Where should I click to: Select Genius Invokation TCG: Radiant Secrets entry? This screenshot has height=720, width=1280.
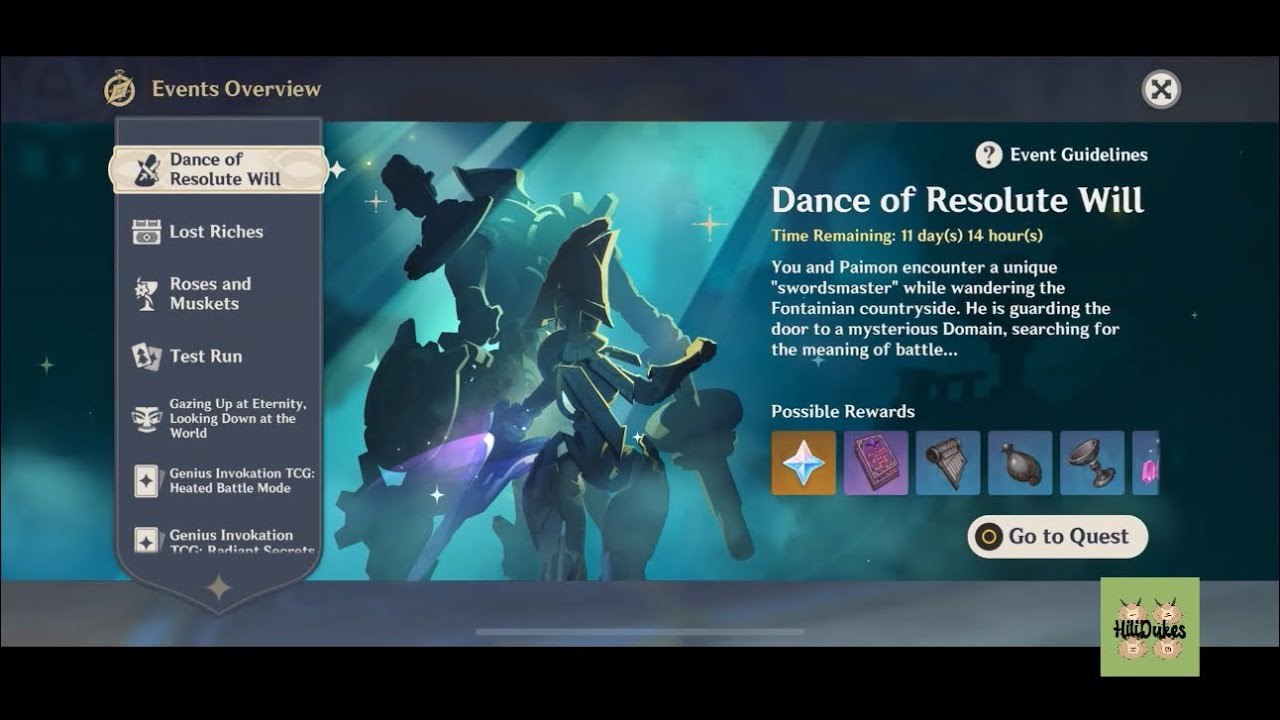tap(218, 541)
